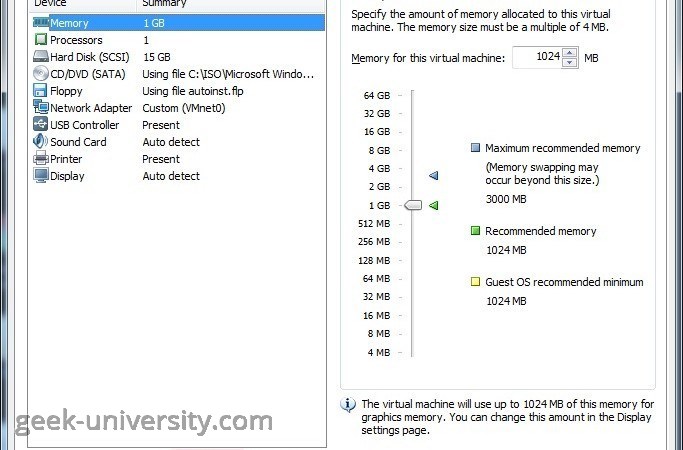Click 'Custom (VMnet0)' summary text
683x450 pixels.
point(184,108)
